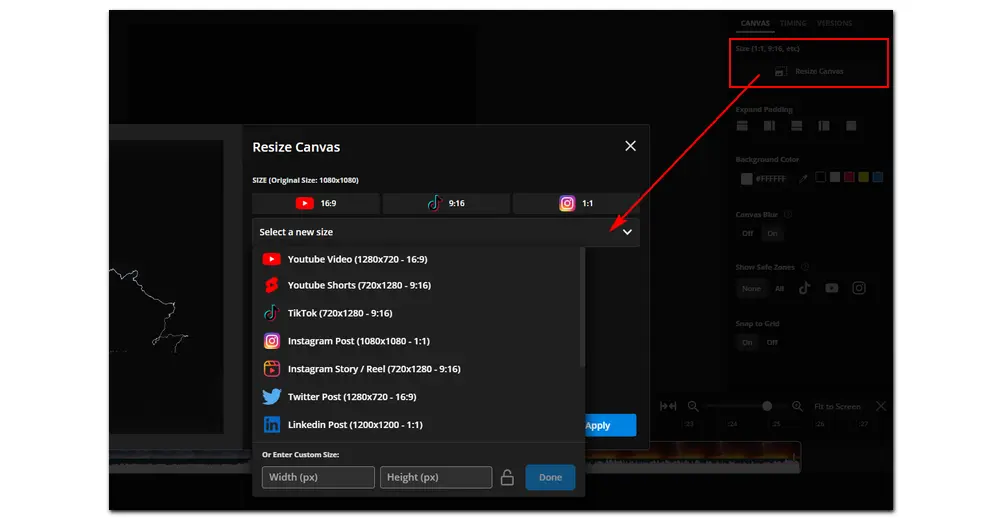
Task: Click the aspect ratio lock icon
Action: coord(507,478)
